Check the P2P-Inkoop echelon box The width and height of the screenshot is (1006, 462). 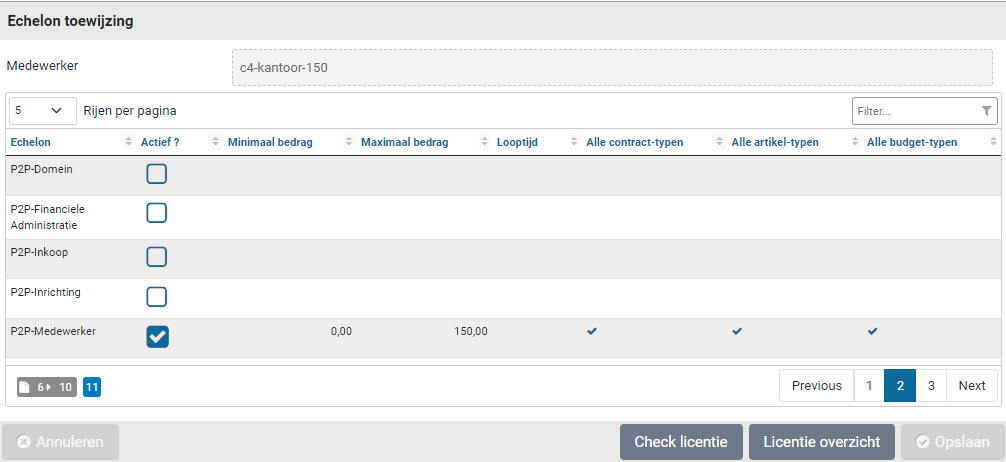[157, 257]
